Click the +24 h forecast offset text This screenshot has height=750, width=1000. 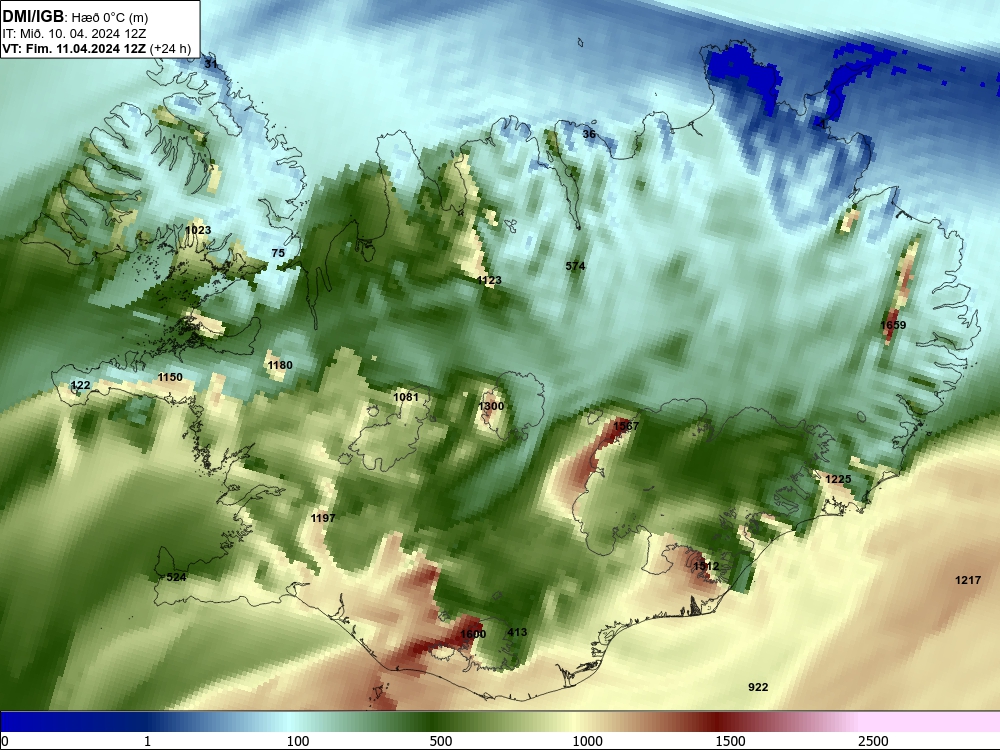(x=170, y=48)
